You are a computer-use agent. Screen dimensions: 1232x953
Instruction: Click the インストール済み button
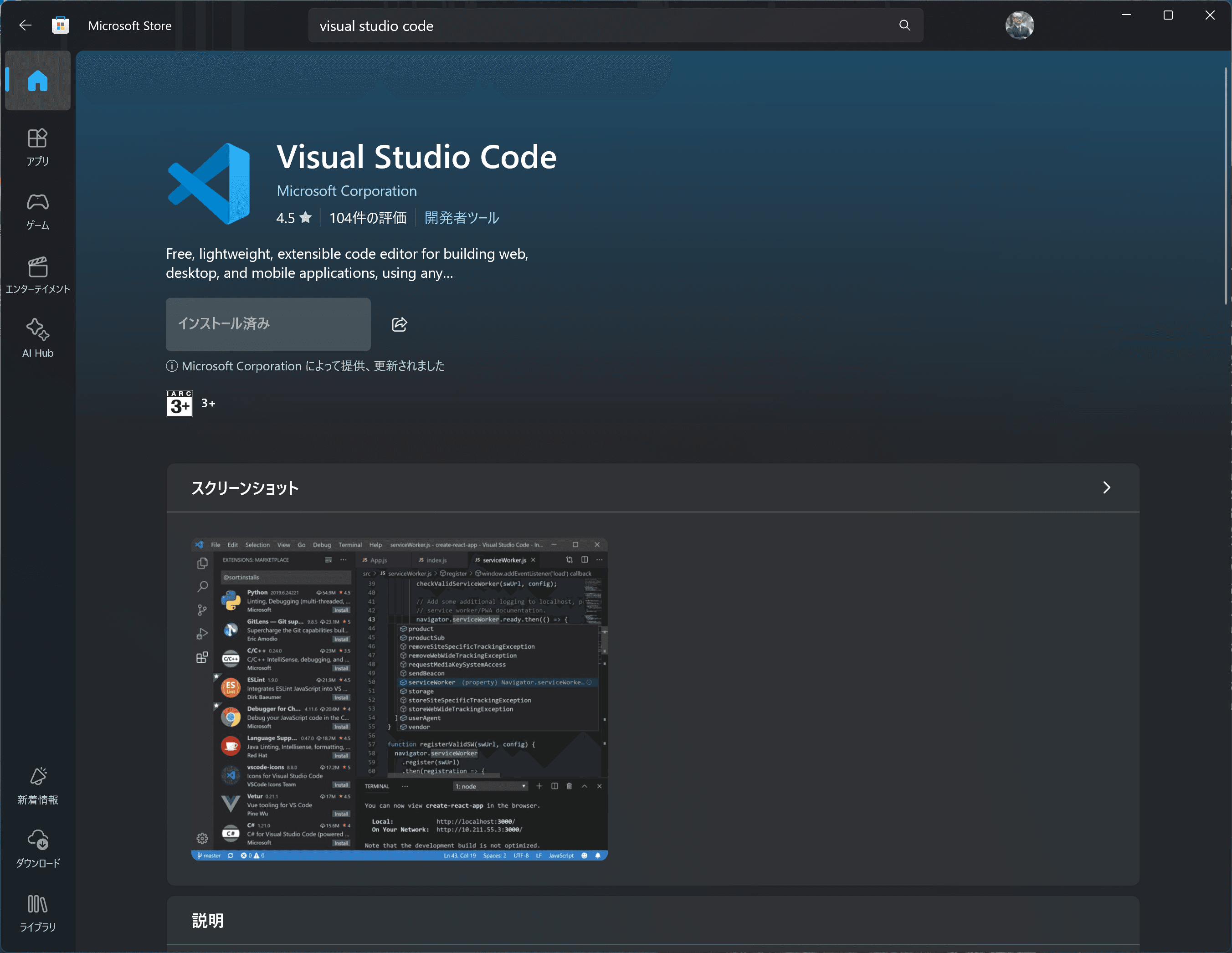(268, 324)
